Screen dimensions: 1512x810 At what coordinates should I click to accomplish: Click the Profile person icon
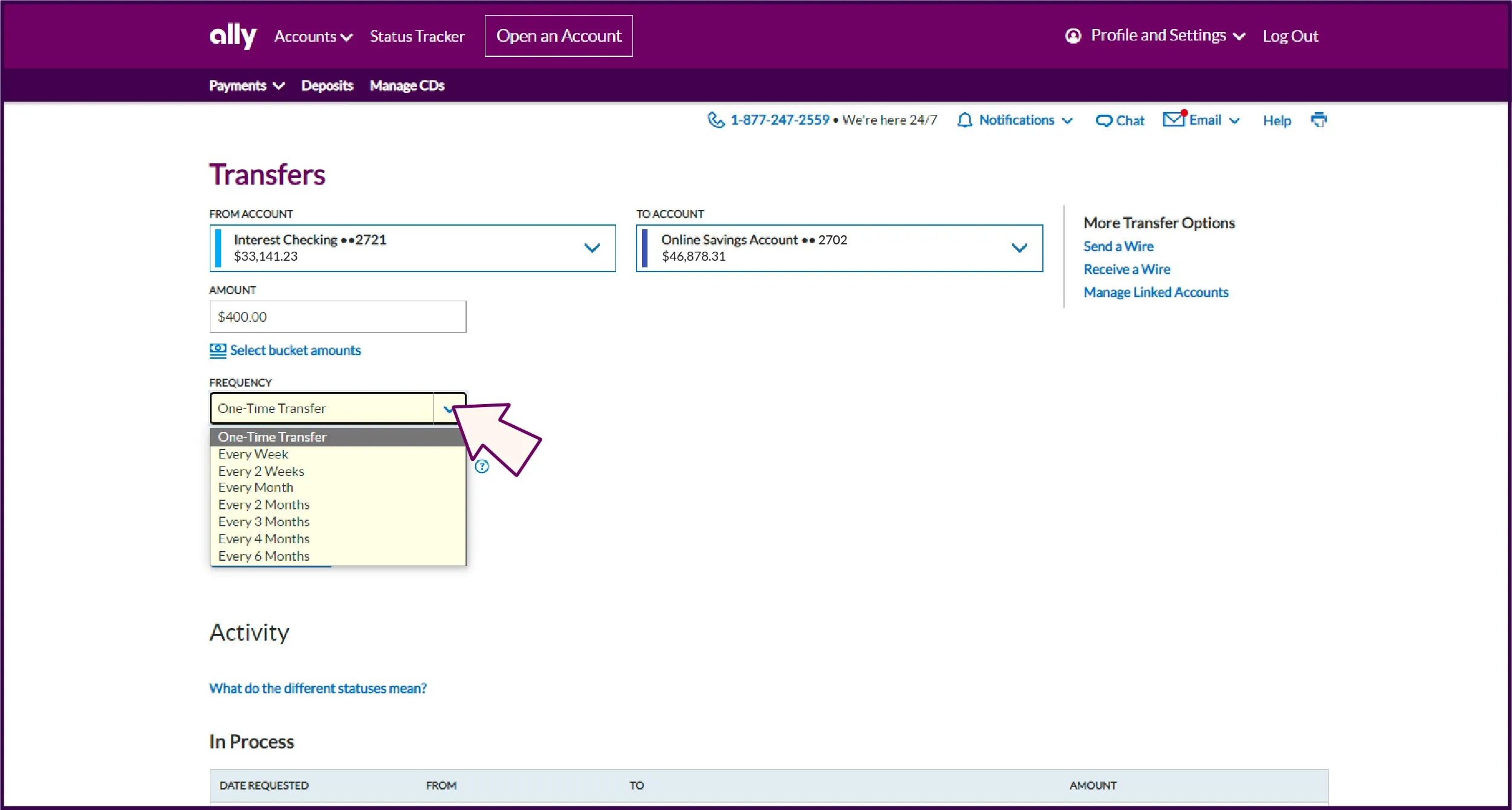1072,36
